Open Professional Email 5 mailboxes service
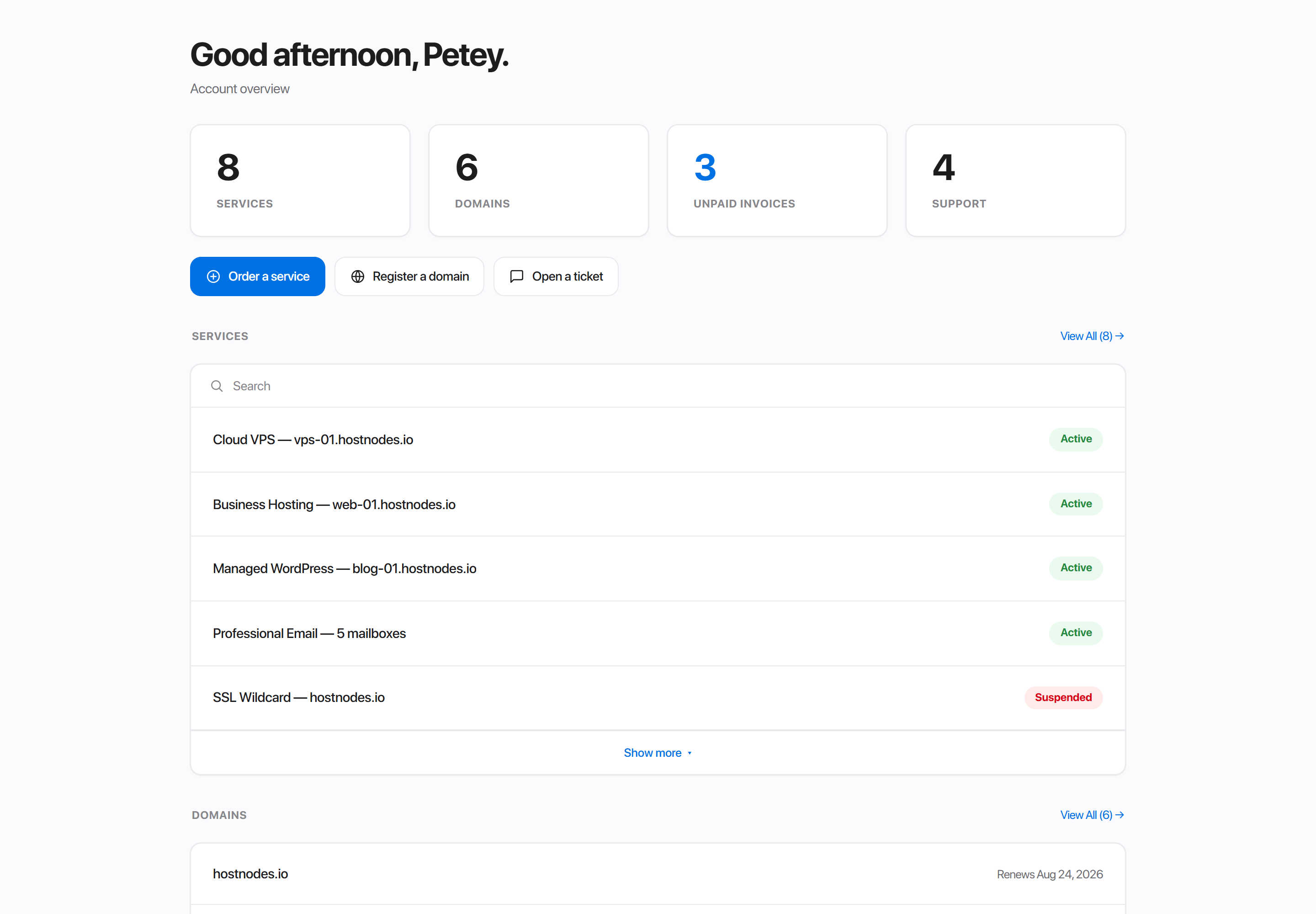Screen dimensions: 1316x914 pyautogui.click(x=658, y=633)
